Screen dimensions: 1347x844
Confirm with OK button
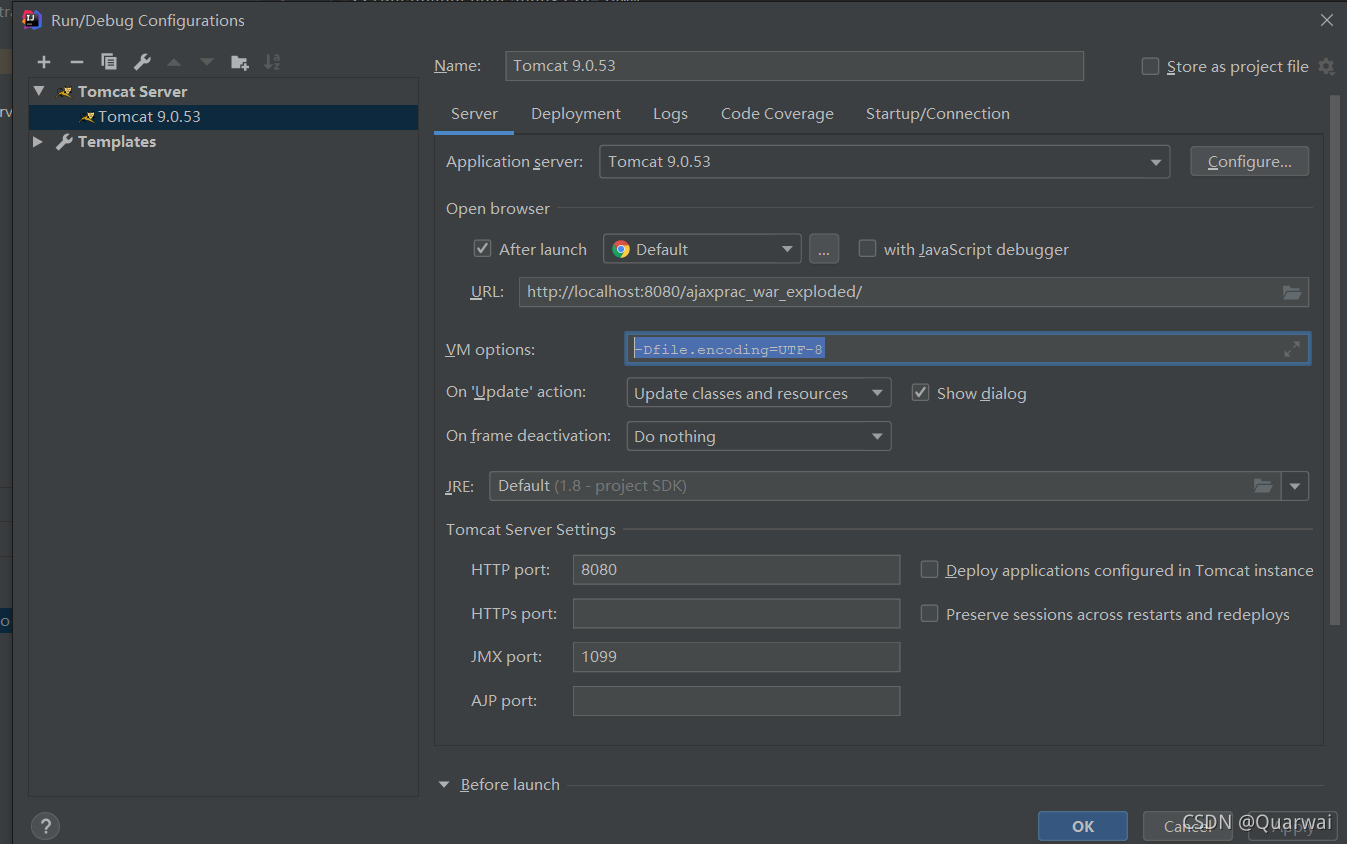pos(1083,826)
